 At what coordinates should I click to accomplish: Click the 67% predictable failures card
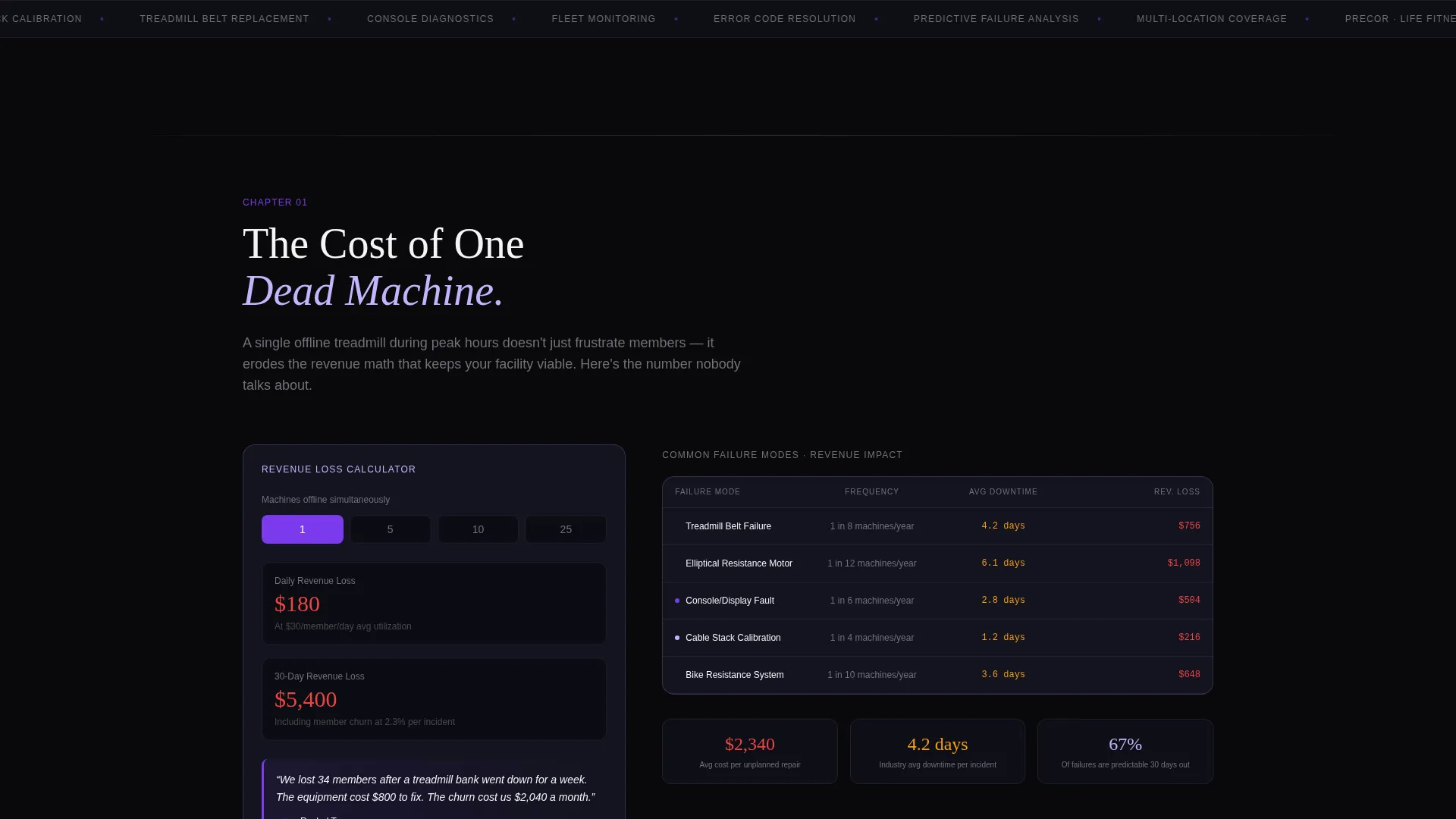click(x=1125, y=752)
